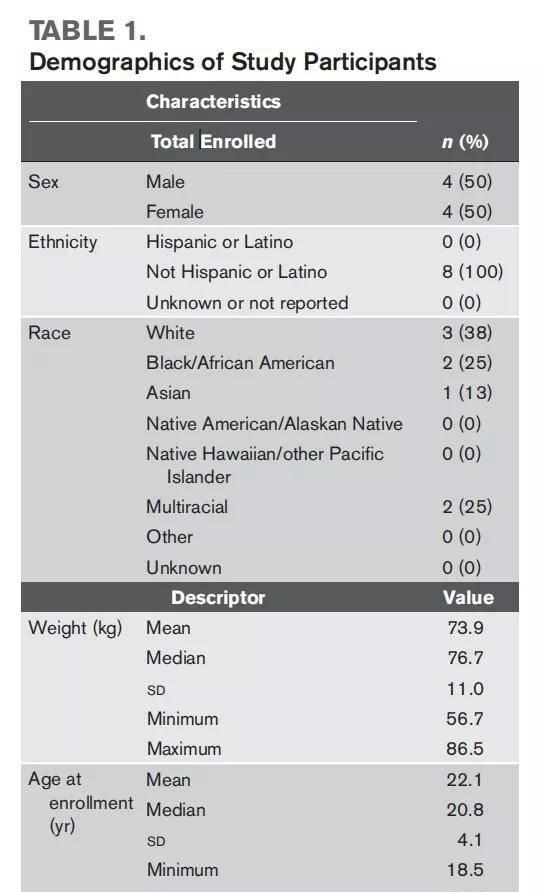Click the Asian value 1 (13)
Image resolution: width=540 pixels, height=892 pixels.
467,393
